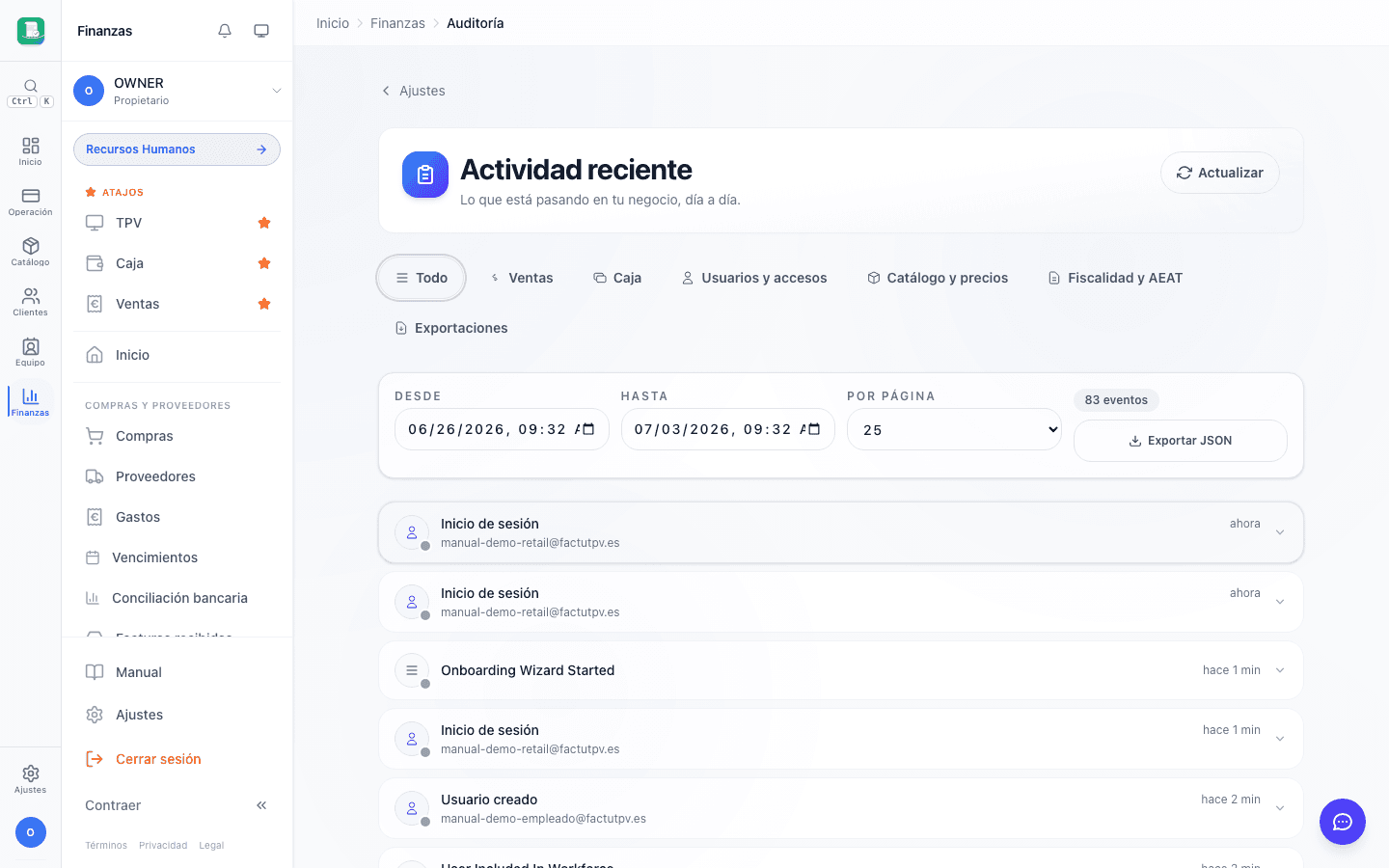Click the user avatar at rail bottom
The height and width of the screenshot is (868, 1389).
click(x=30, y=832)
